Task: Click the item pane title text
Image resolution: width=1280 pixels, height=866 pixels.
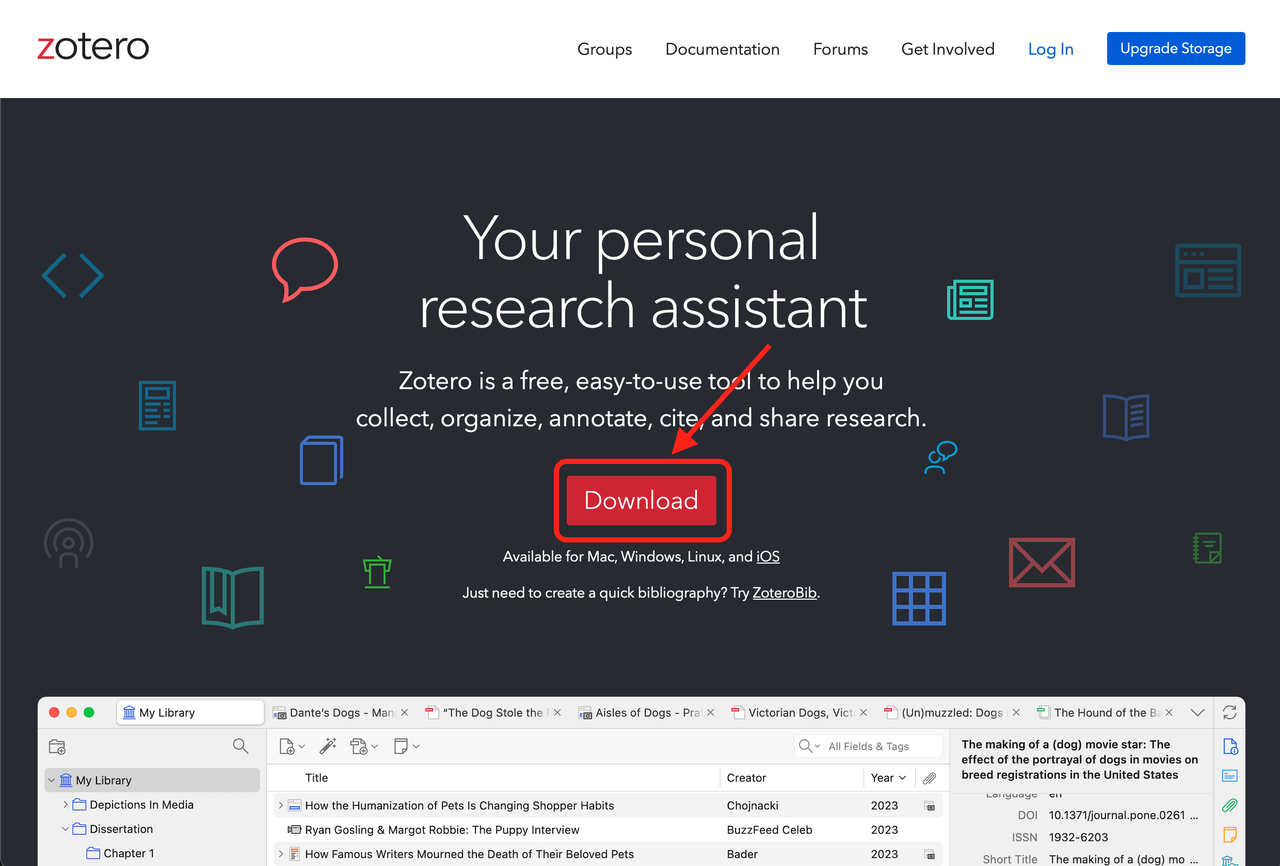Action: 1079,759
